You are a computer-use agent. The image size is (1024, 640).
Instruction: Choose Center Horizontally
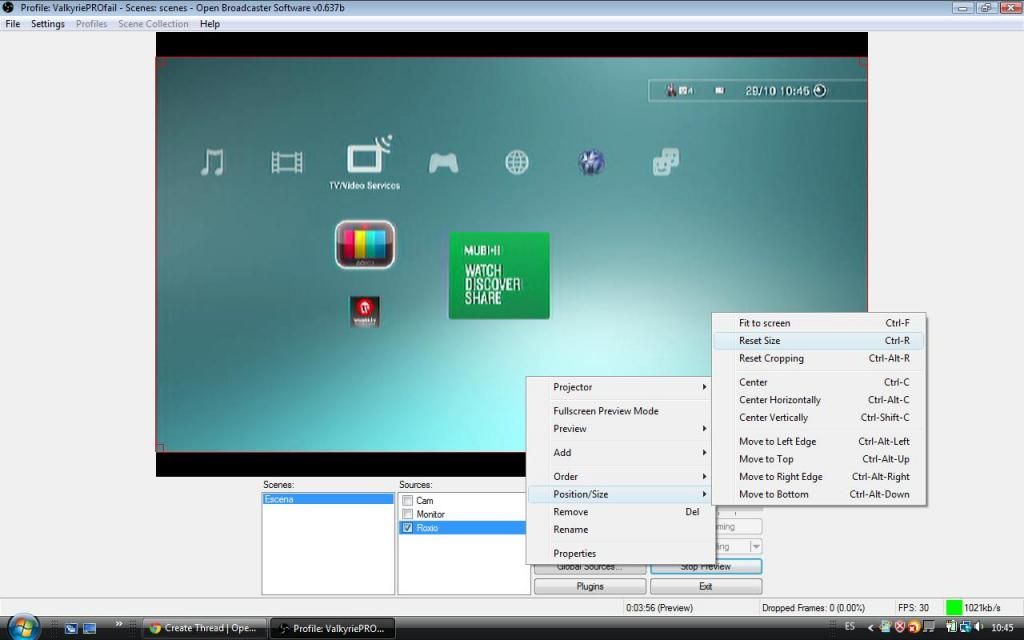tap(819, 400)
